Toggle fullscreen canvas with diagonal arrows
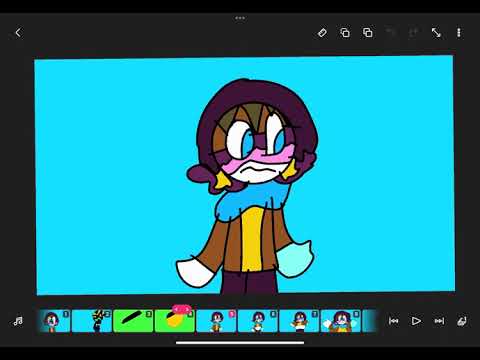The image size is (480, 360). tap(436, 33)
